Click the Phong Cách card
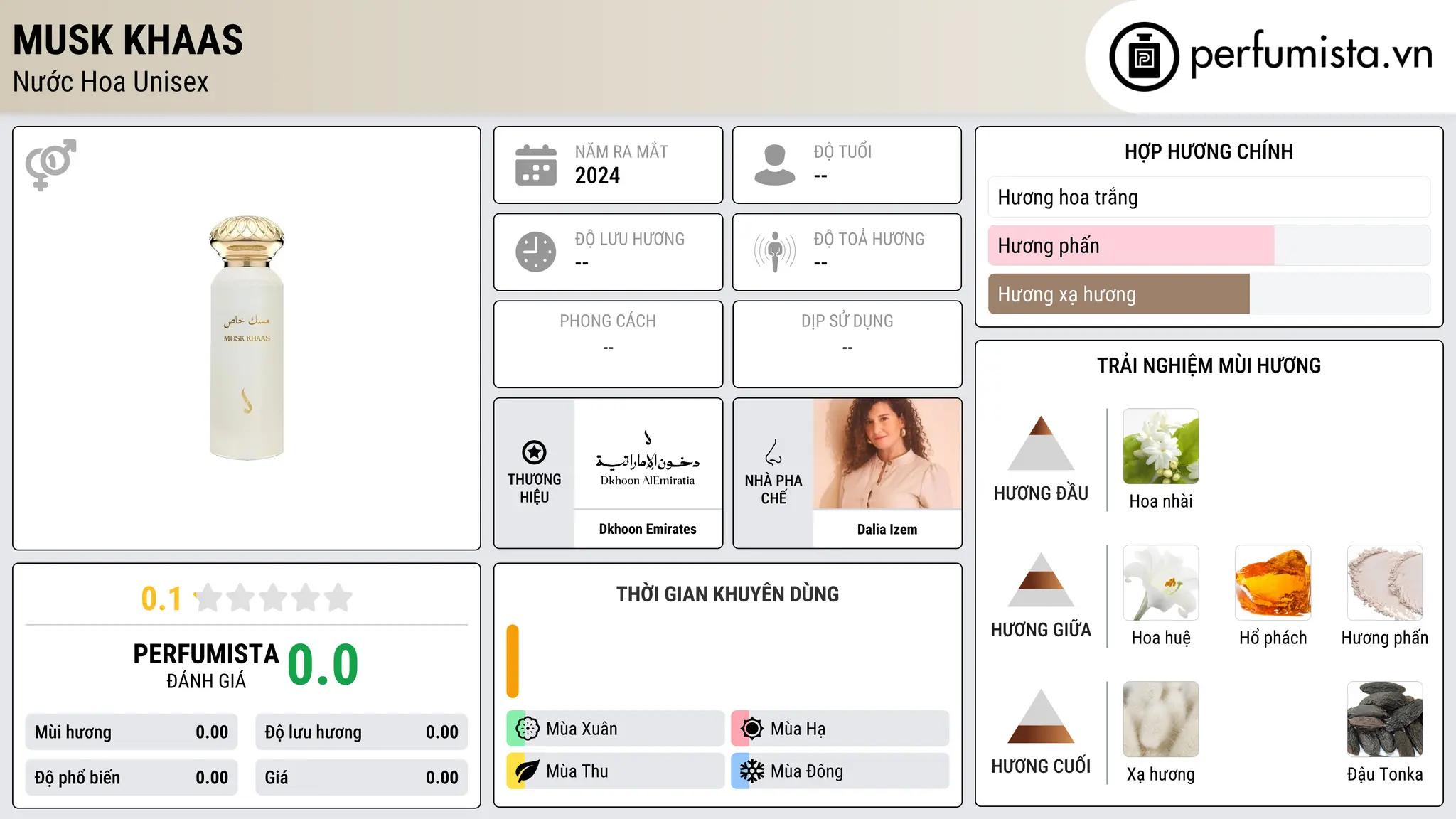The width and height of the screenshot is (1456, 819). click(609, 344)
